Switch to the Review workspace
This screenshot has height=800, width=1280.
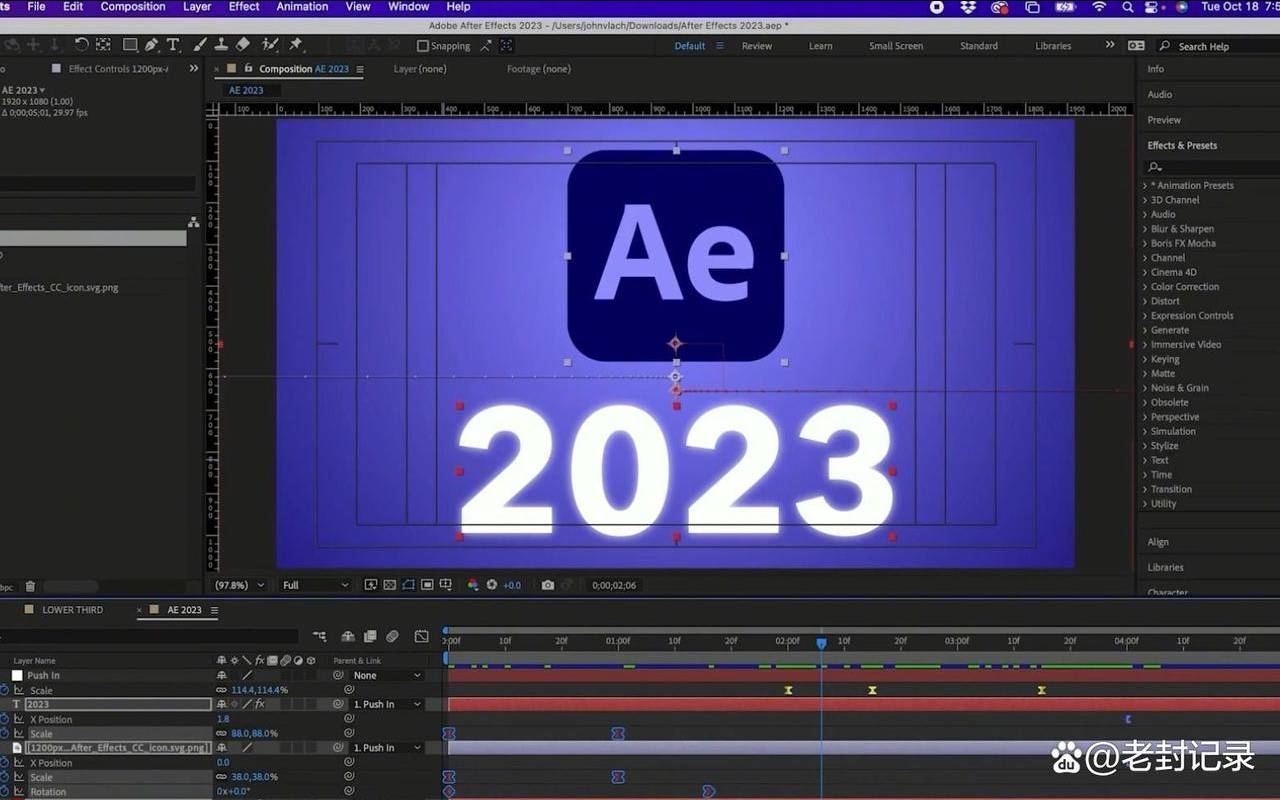[757, 46]
